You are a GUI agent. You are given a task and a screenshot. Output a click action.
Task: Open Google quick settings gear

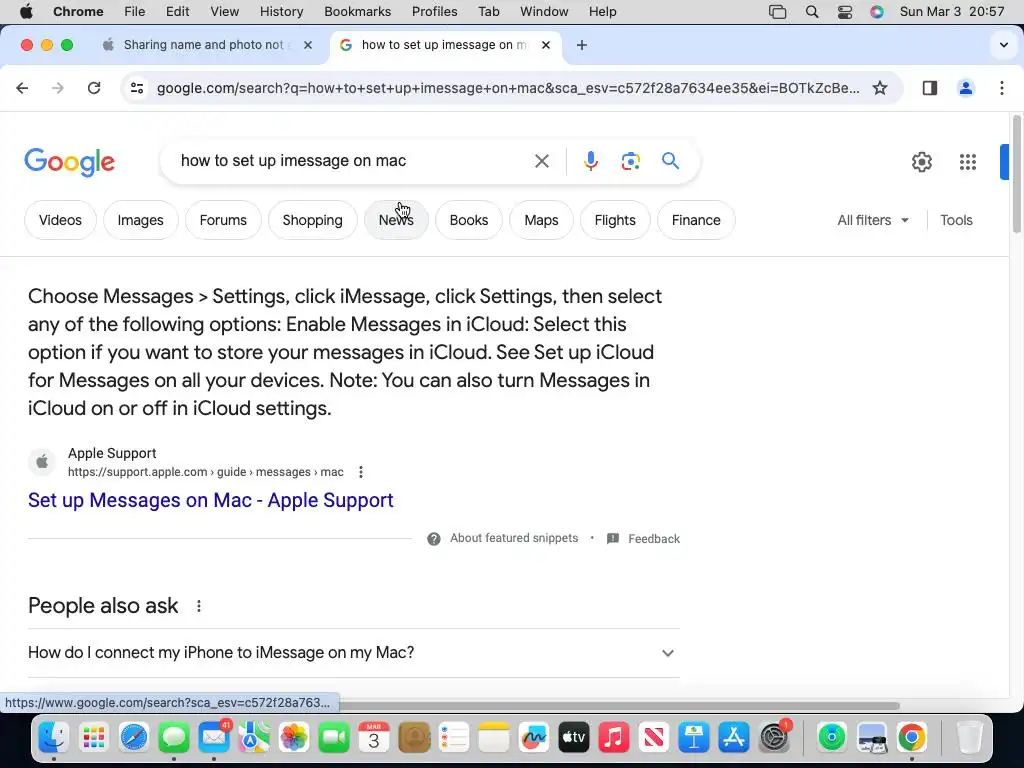click(x=921, y=161)
